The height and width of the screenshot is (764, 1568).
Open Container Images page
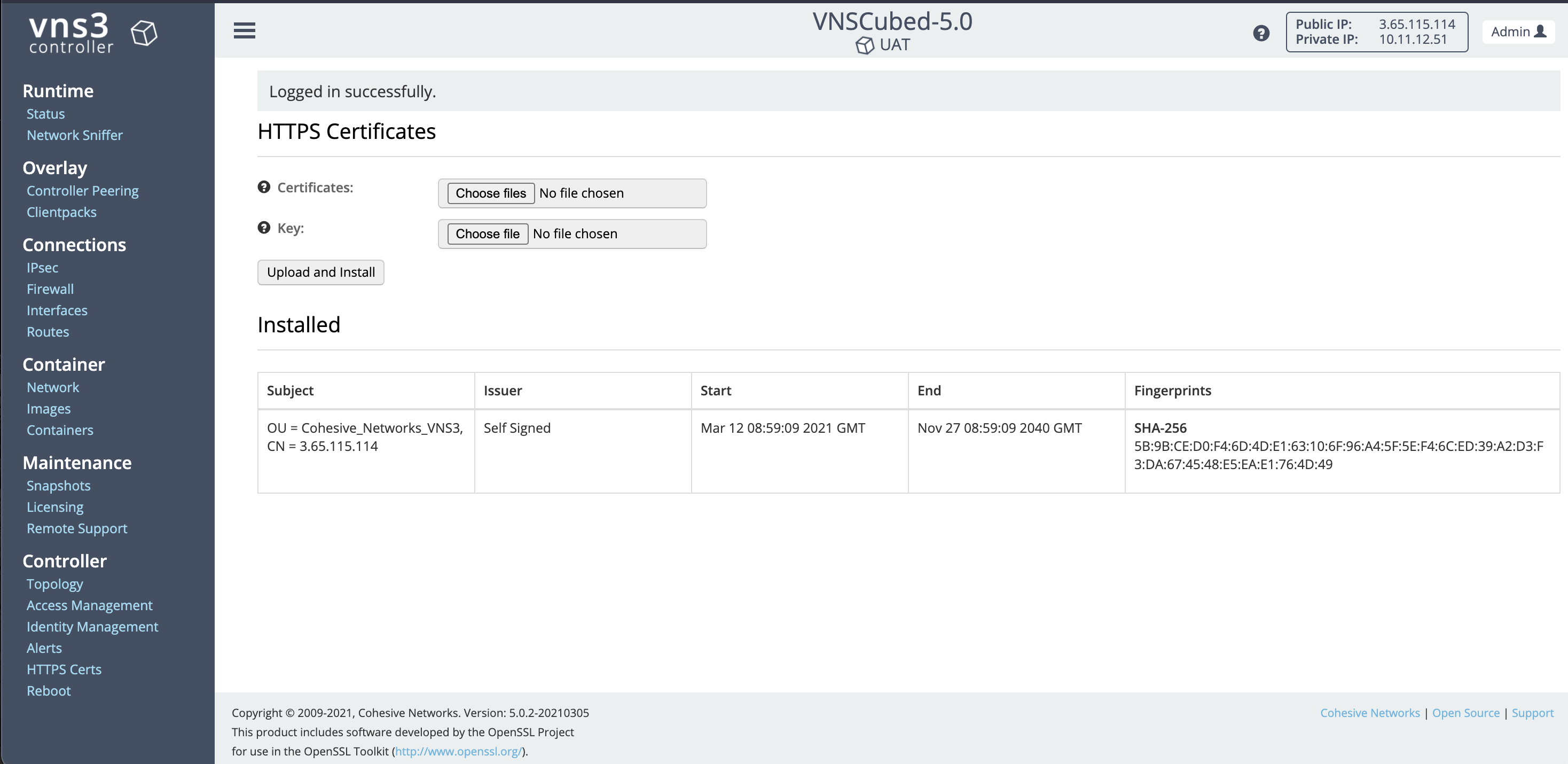49,409
